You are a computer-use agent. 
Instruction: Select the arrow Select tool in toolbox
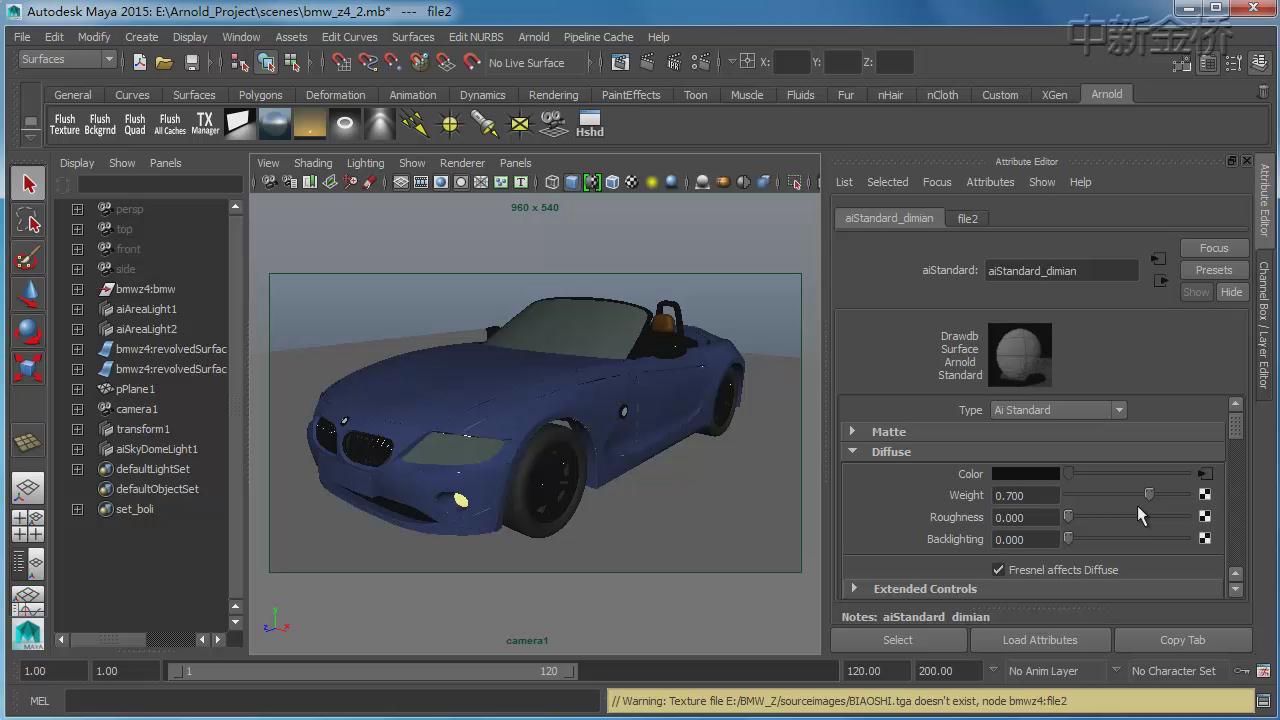click(x=28, y=184)
